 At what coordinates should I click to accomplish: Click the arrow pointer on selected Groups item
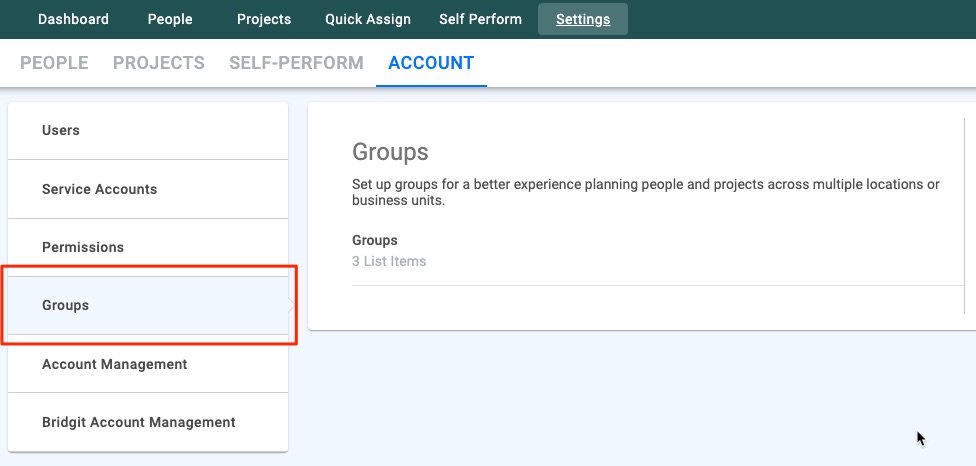click(292, 305)
